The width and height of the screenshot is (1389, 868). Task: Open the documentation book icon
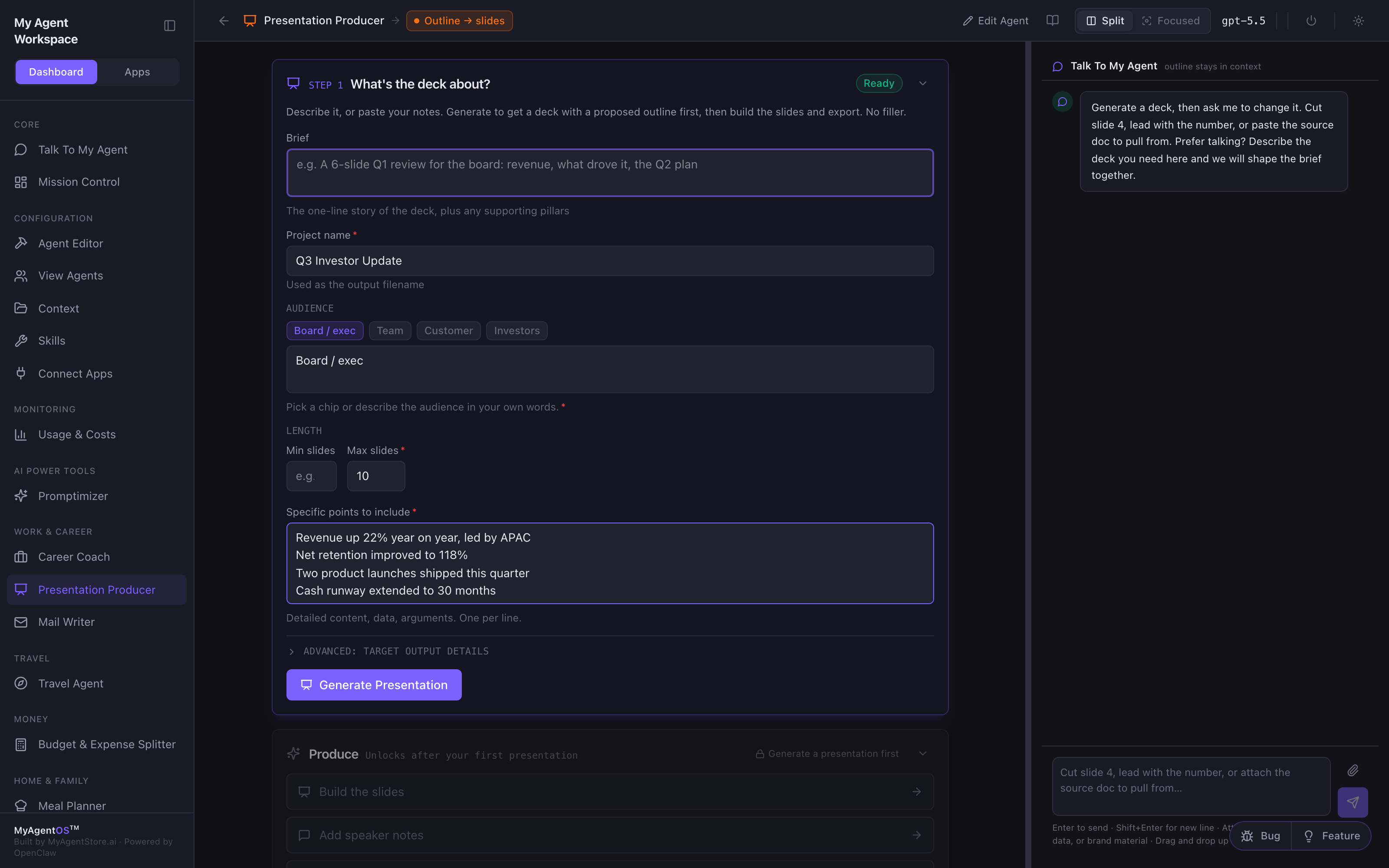click(1052, 21)
